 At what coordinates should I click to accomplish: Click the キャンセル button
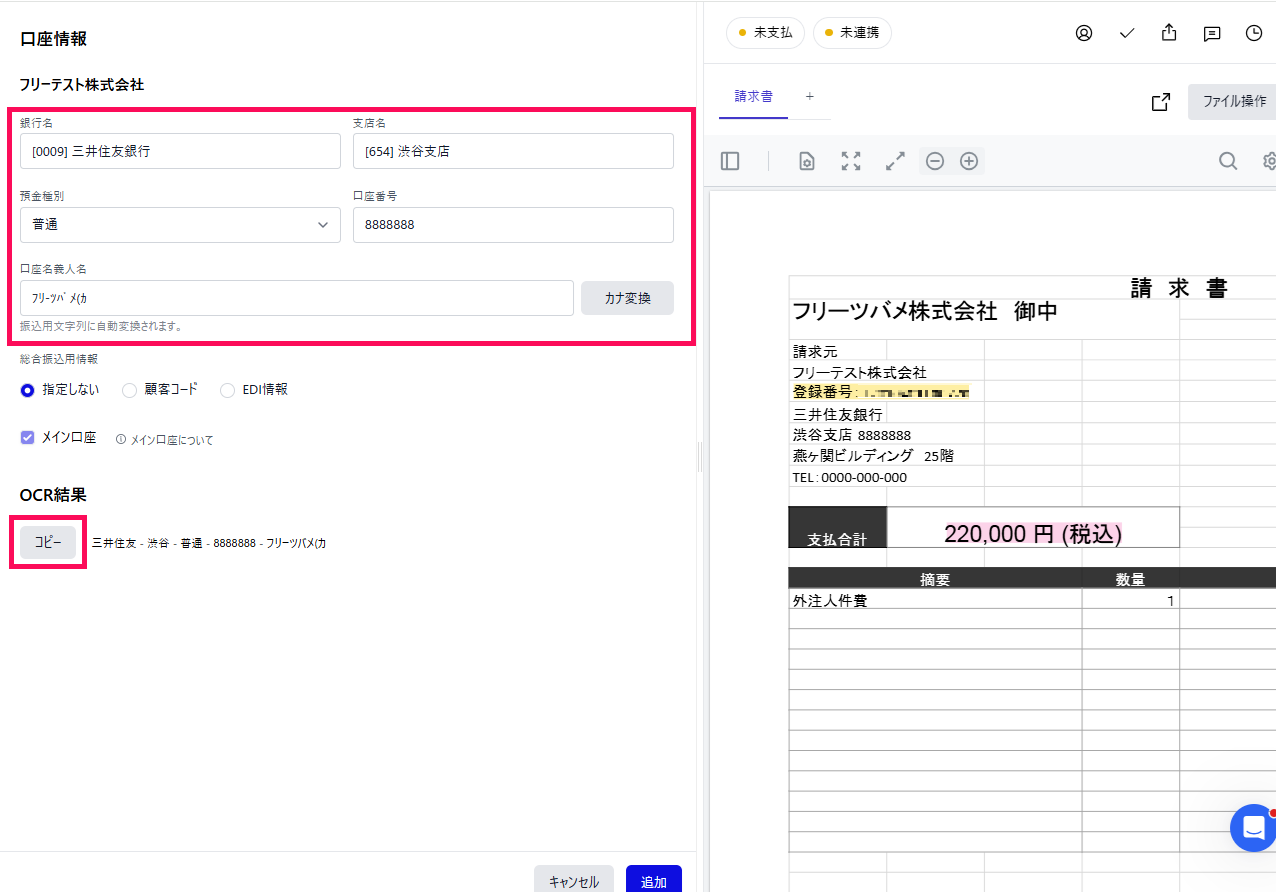(574, 881)
